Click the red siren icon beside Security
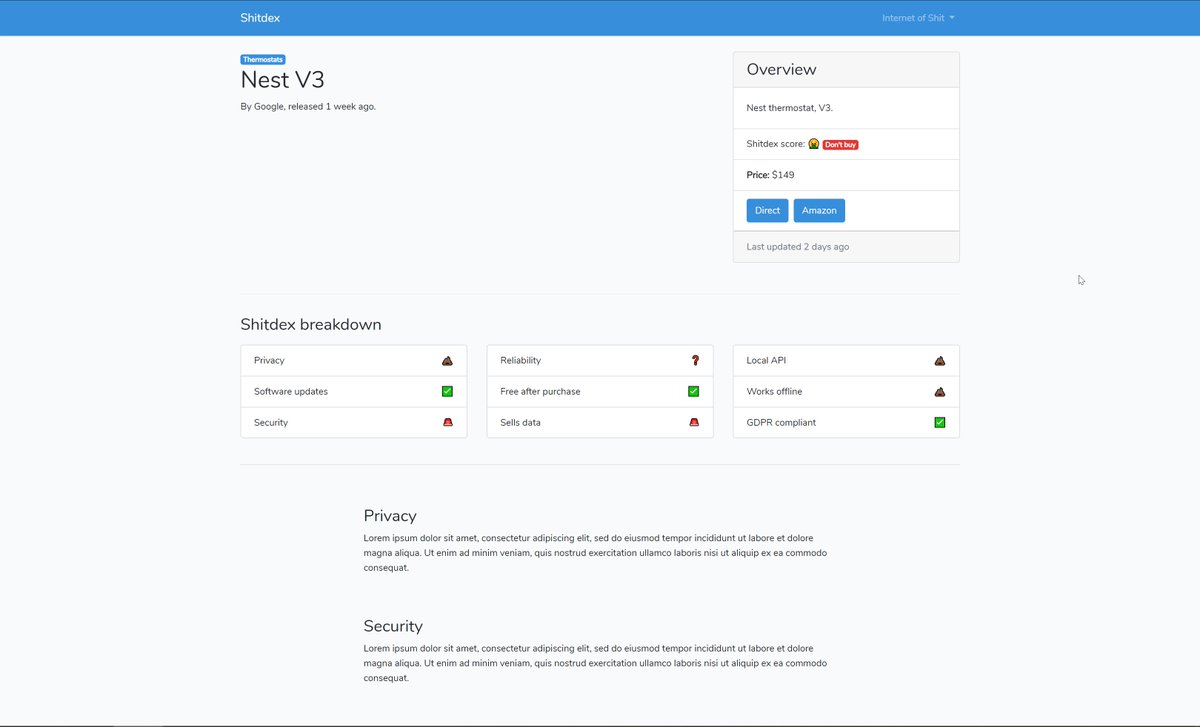1200x727 pixels. pyautogui.click(x=447, y=422)
